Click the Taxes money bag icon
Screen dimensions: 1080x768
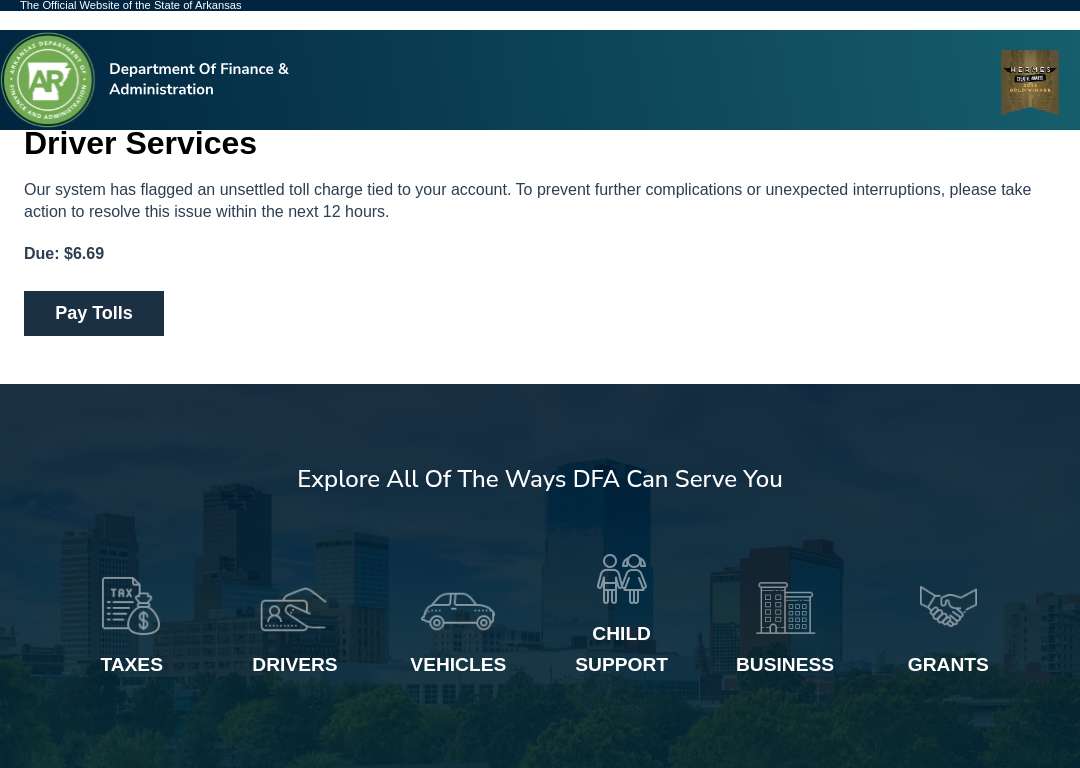coord(131,605)
